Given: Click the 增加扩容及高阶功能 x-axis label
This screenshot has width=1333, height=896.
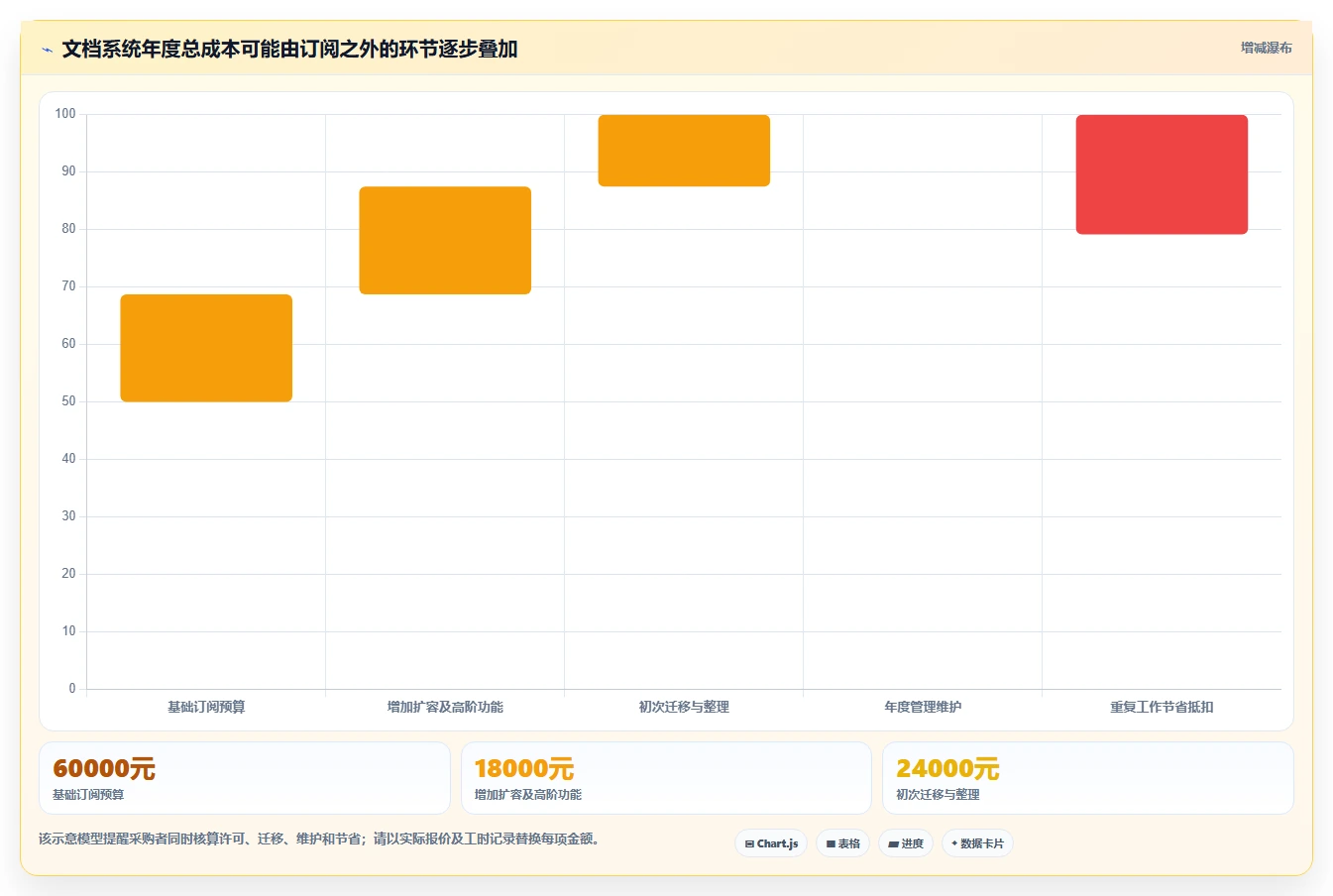Looking at the screenshot, I should [x=445, y=707].
